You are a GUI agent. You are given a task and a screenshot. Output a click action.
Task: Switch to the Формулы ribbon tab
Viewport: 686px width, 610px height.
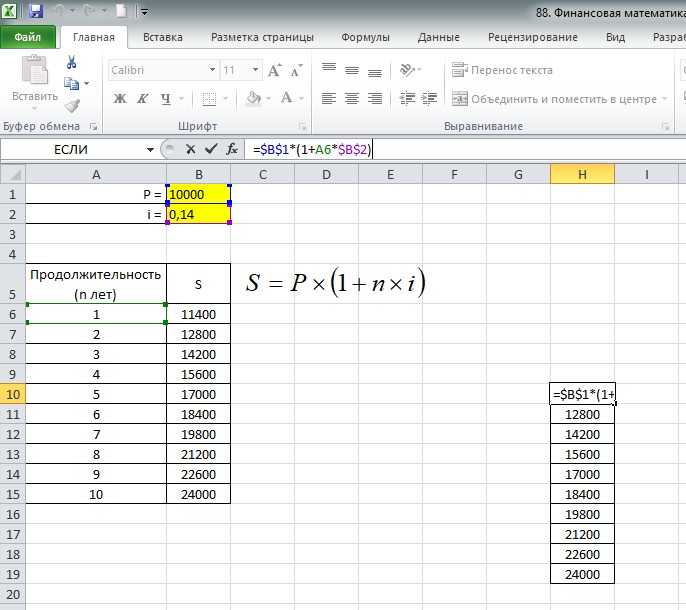pos(365,37)
